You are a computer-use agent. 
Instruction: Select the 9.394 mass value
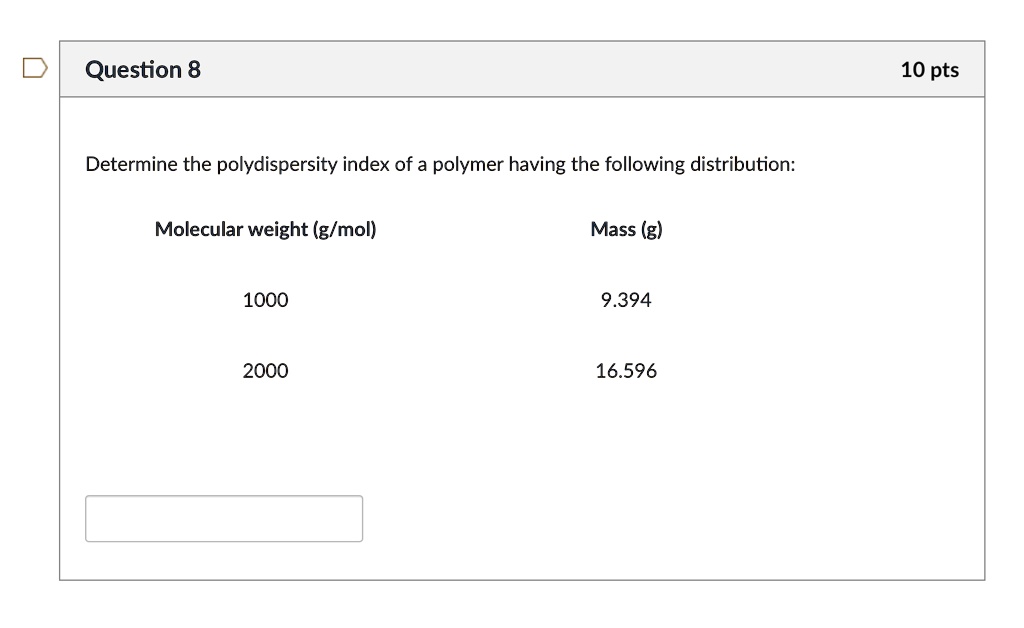(x=626, y=300)
